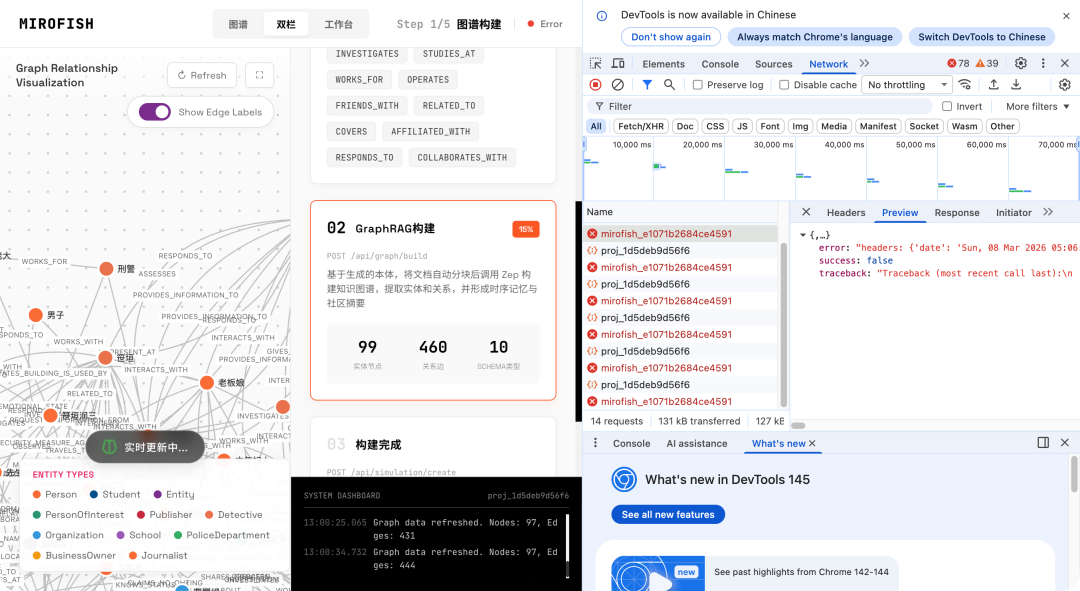Click See all new features
Viewport: 1080px width, 591px height.
[x=668, y=515]
